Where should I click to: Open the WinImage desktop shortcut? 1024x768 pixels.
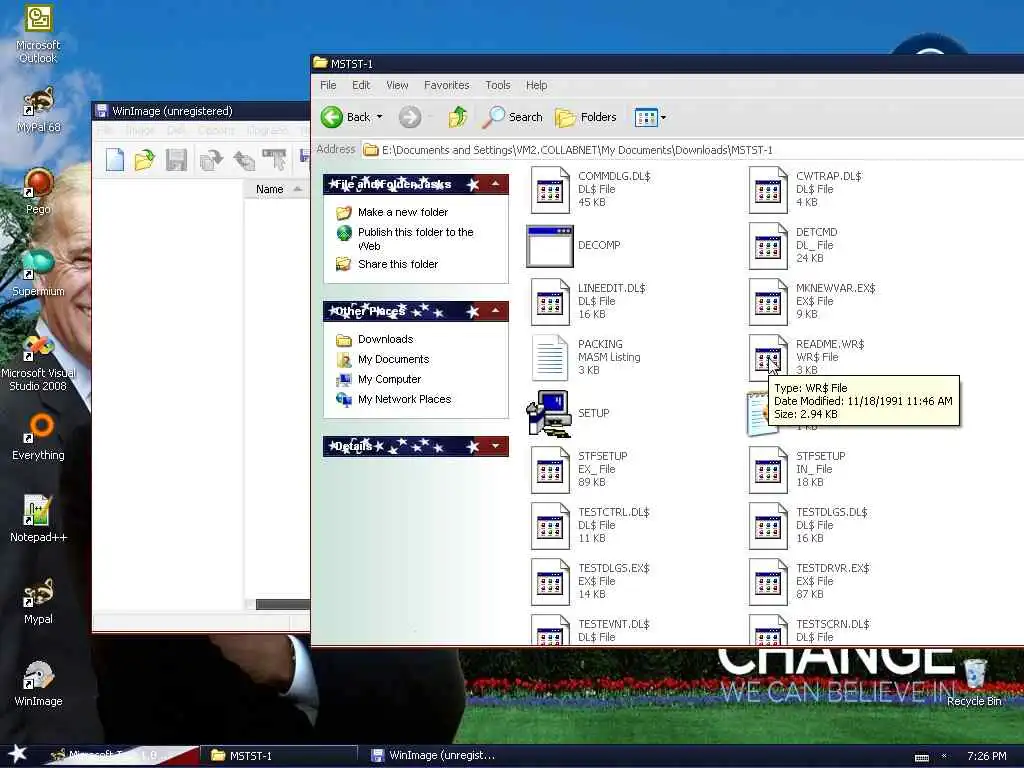click(x=38, y=683)
